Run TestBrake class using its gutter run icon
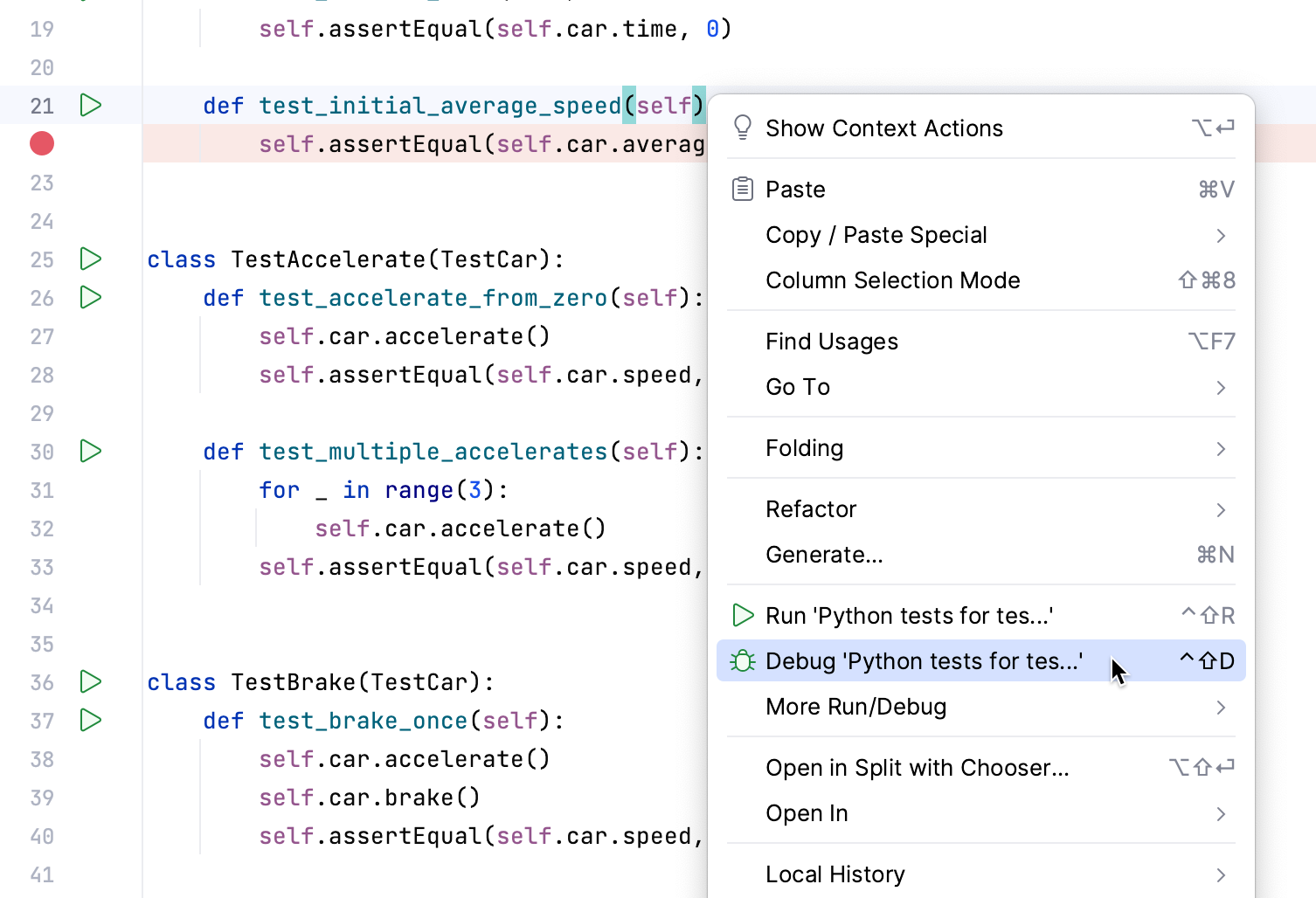The height and width of the screenshot is (898, 1316). [x=90, y=682]
